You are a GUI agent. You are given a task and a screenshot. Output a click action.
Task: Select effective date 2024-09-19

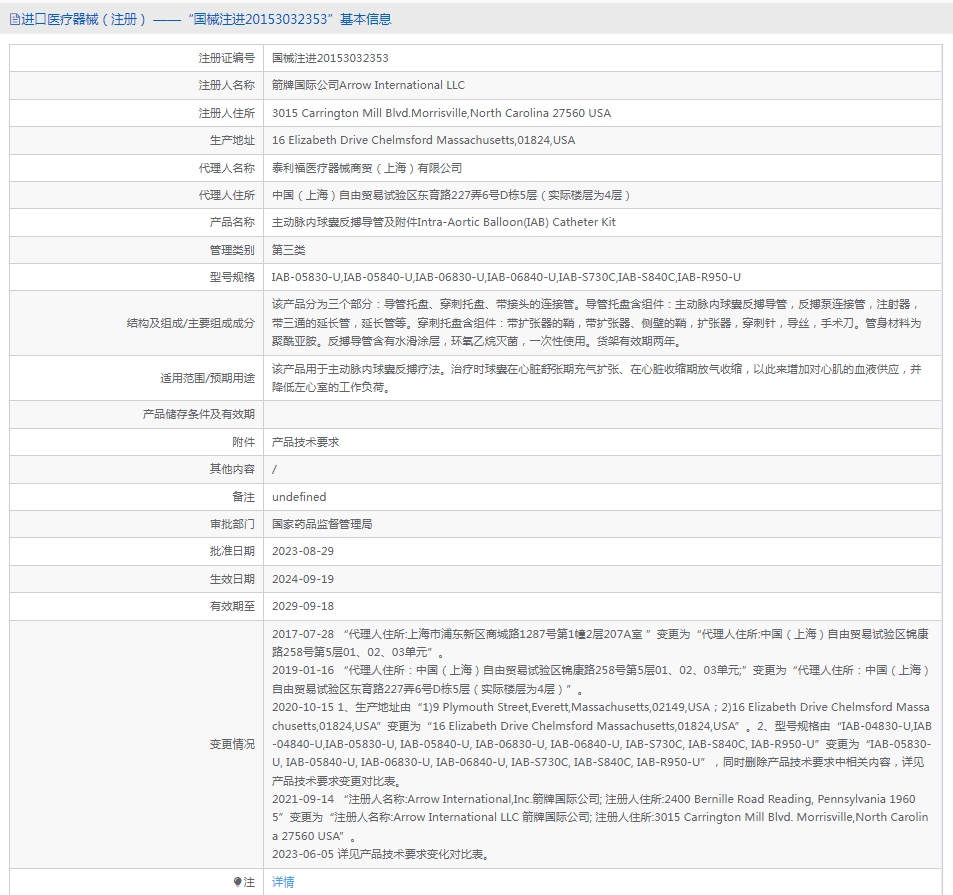(x=303, y=579)
